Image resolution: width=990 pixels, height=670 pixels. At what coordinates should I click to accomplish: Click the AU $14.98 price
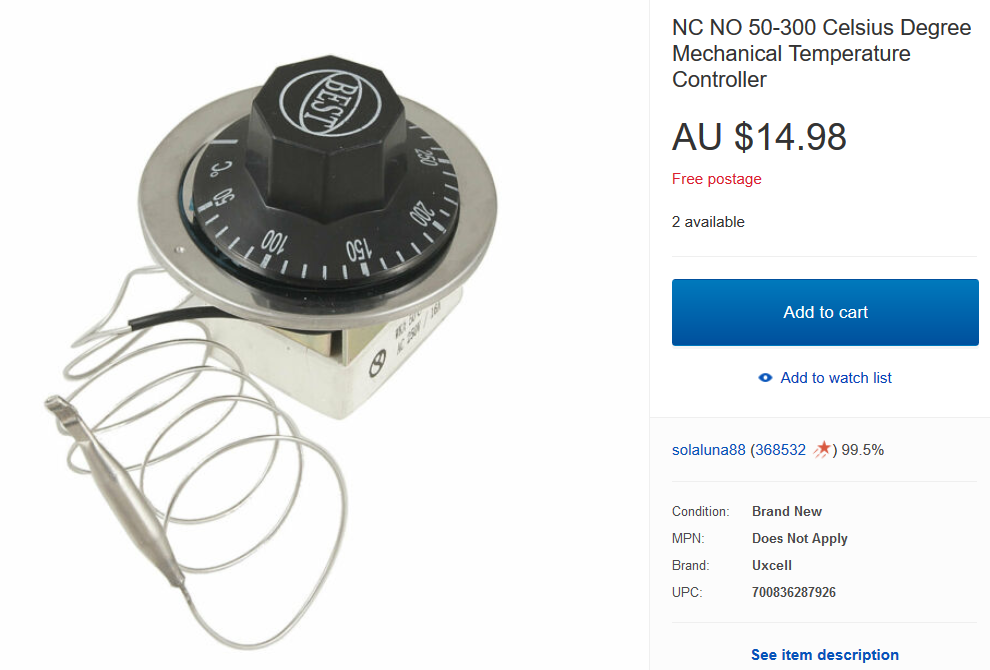coord(759,136)
